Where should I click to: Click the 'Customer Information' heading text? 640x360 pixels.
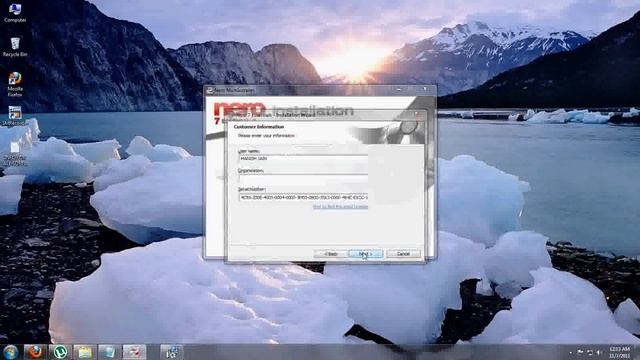(x=259, y=127)
